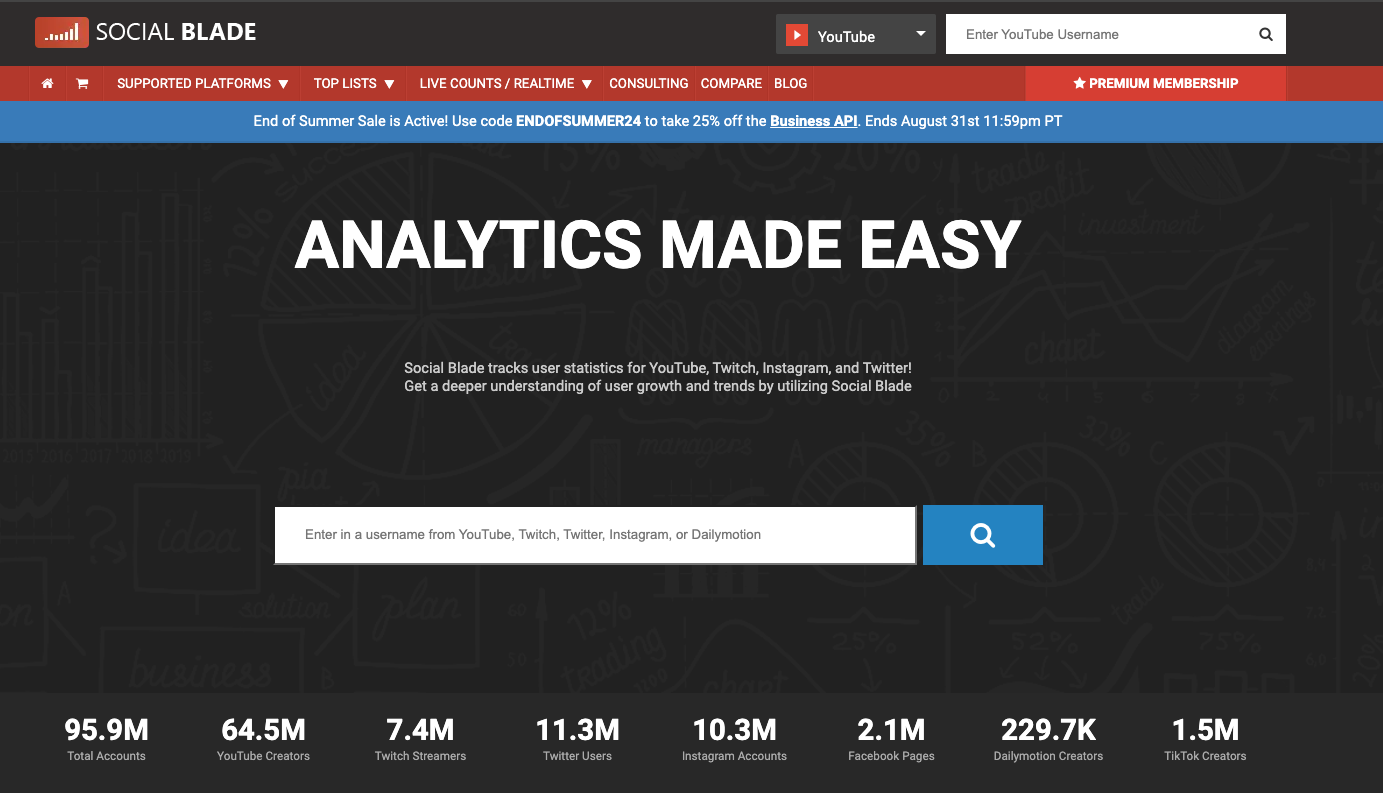The image size is (1383, 795).
Task: Open the Compare page
Action: [731, 84]
